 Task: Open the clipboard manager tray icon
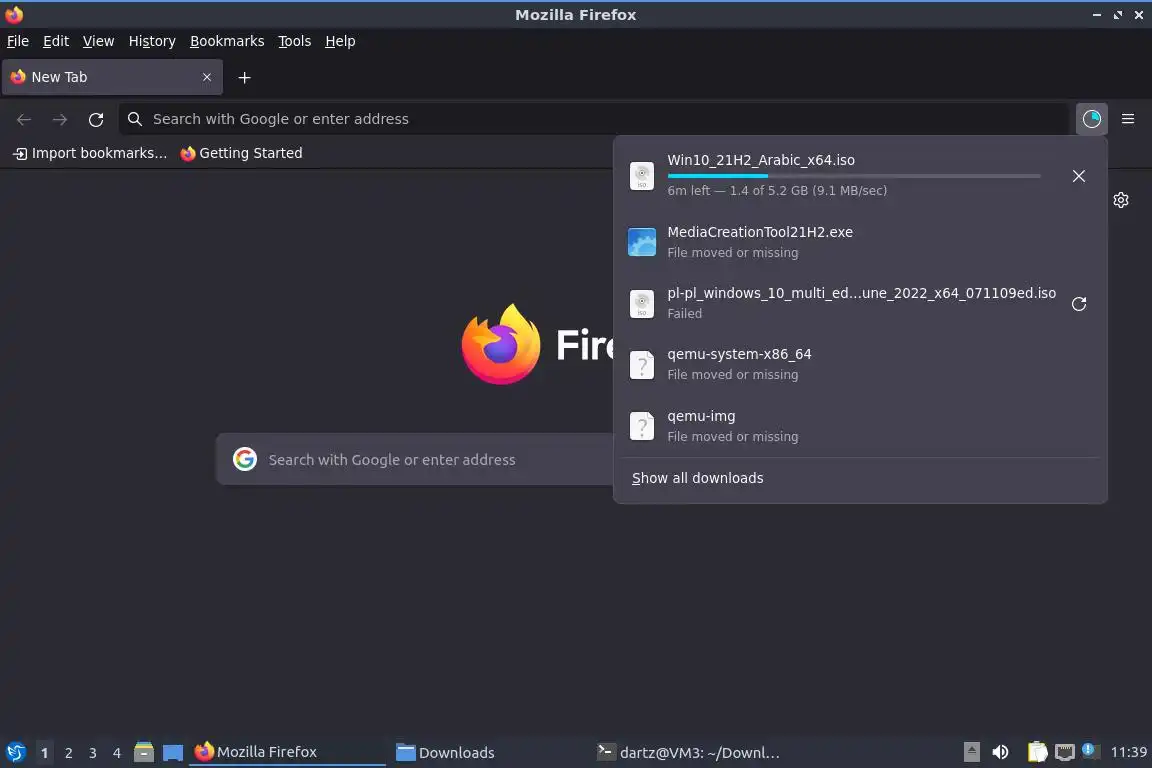pos(1037,752)
